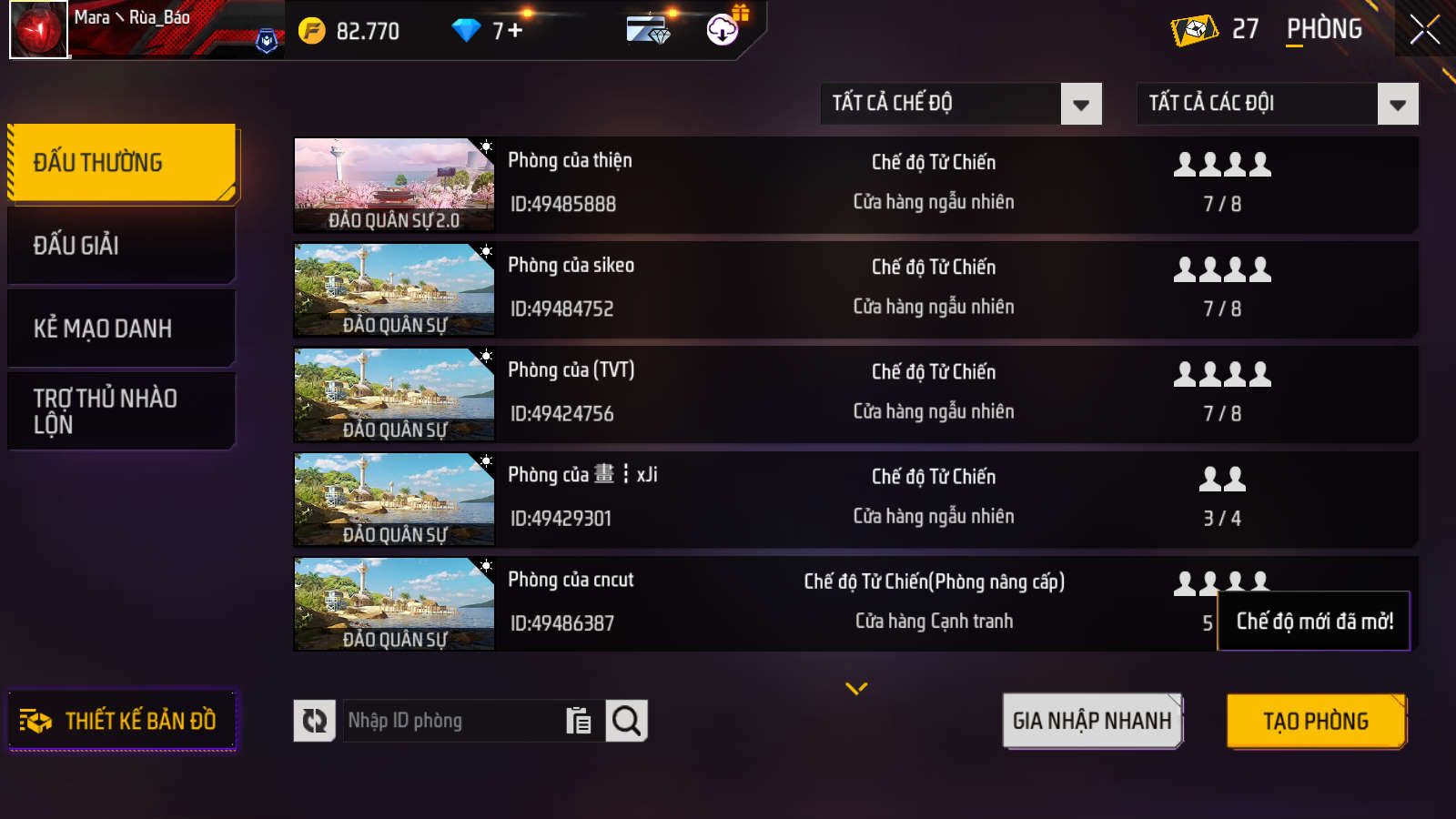Expand more rooms with the yellow chevron
The width and height of the screenshot is (1456, 819).
click(856, 689)
